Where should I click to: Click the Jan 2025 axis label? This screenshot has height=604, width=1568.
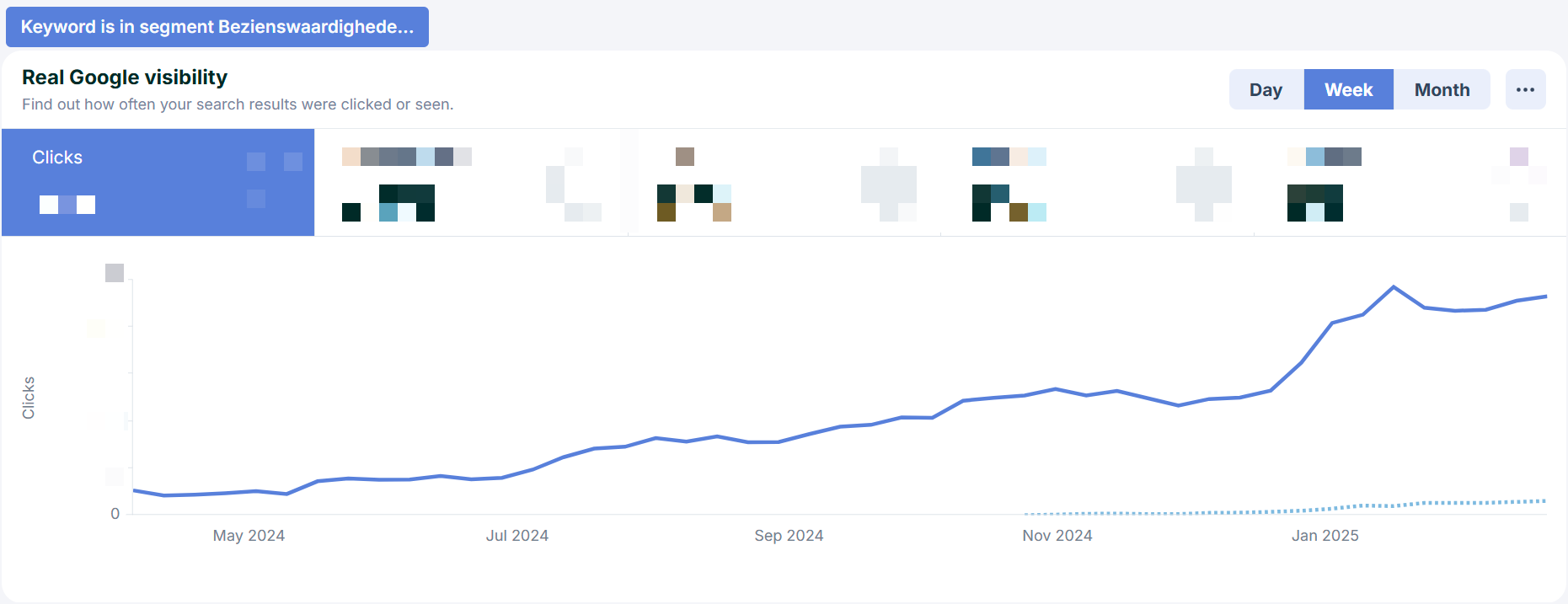click(1325, 536)
